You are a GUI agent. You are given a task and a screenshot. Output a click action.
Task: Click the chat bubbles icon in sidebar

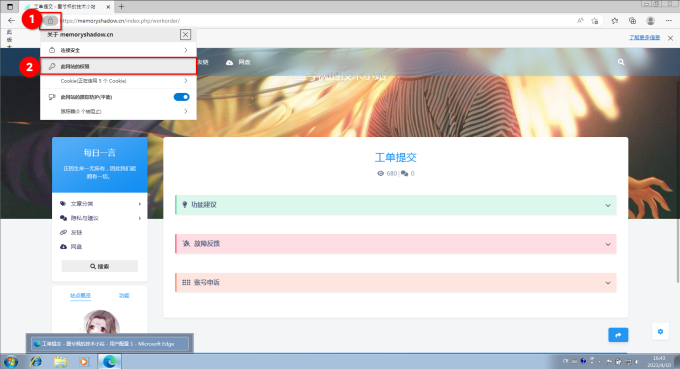[x=63, y=218]
